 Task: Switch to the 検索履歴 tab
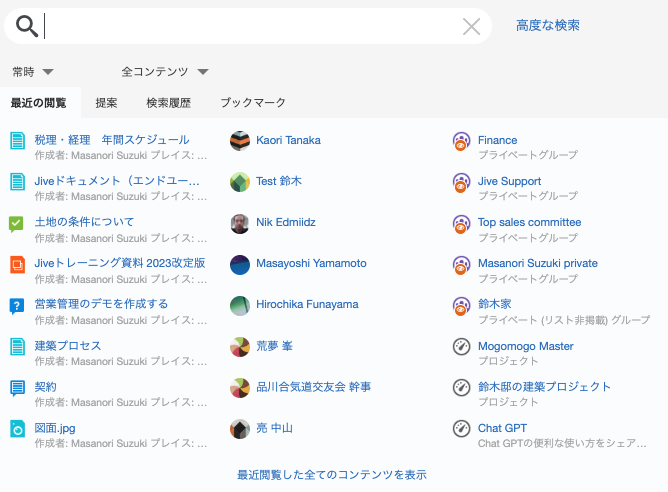168,103
